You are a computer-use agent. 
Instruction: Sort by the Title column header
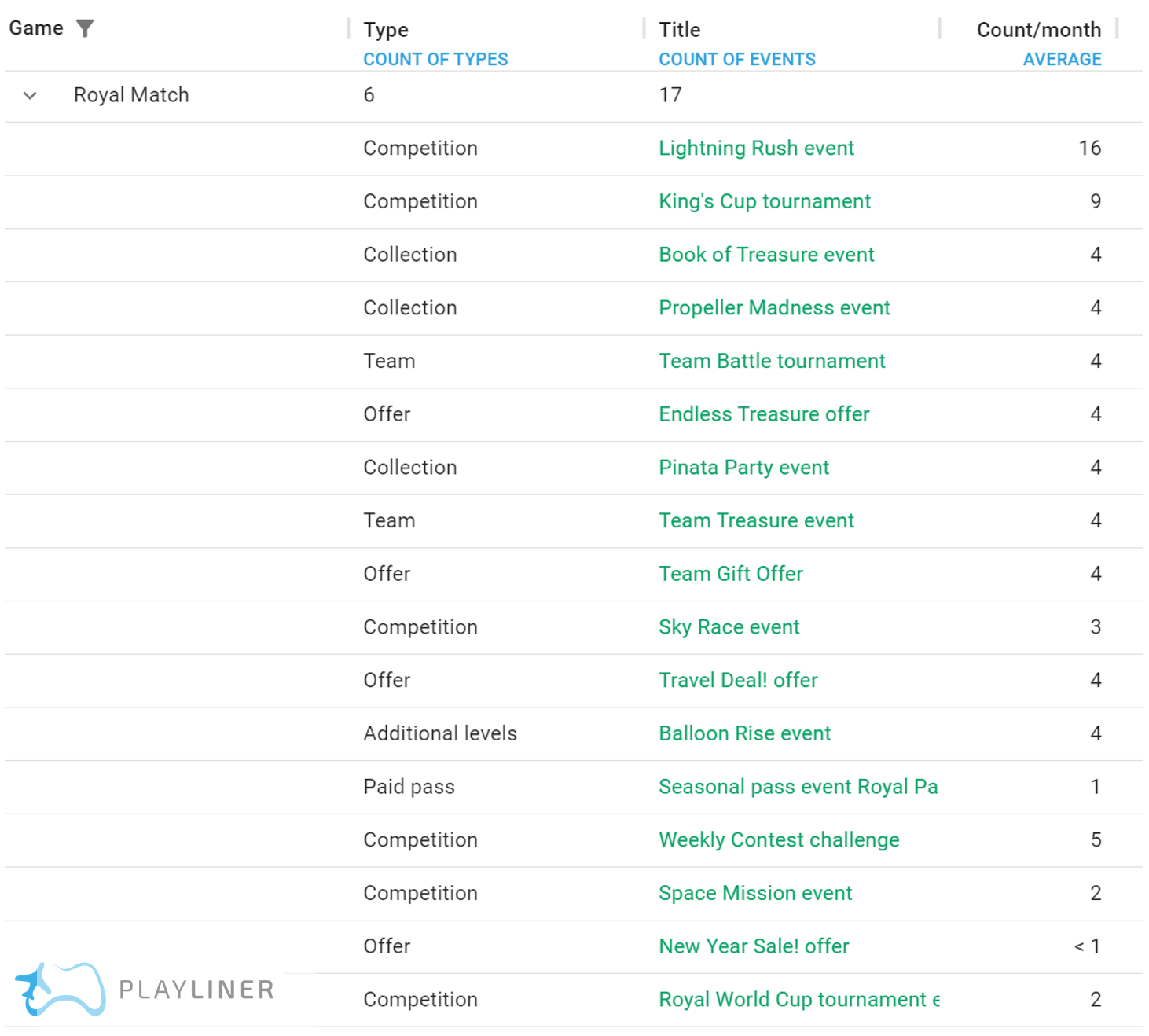[x=679, y=30]
